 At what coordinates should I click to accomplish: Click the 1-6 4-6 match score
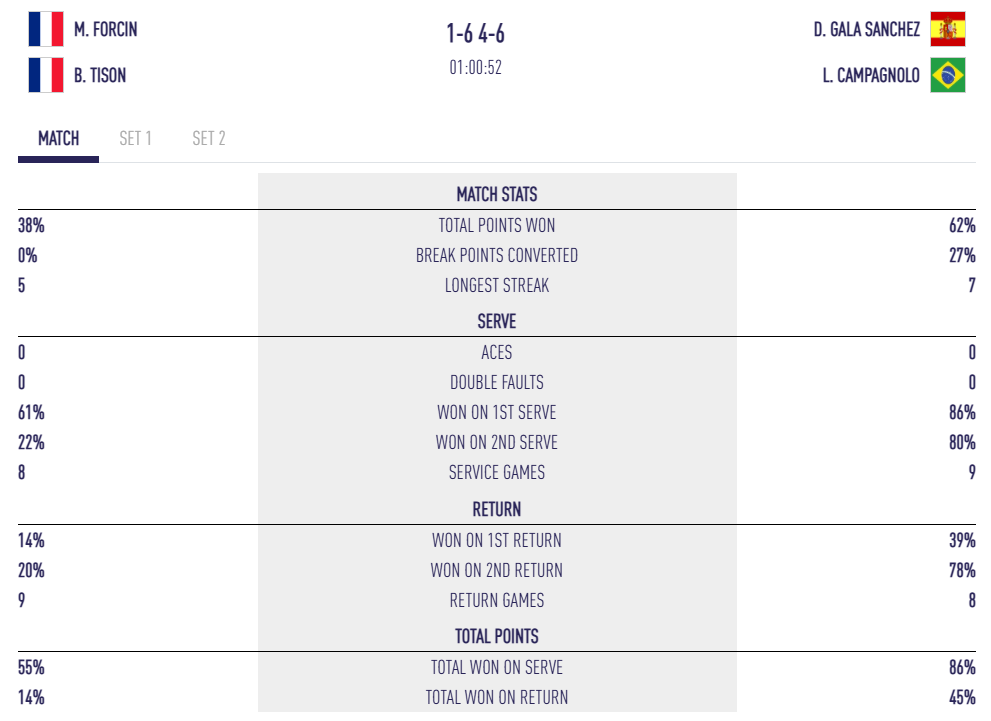point(475,34)
